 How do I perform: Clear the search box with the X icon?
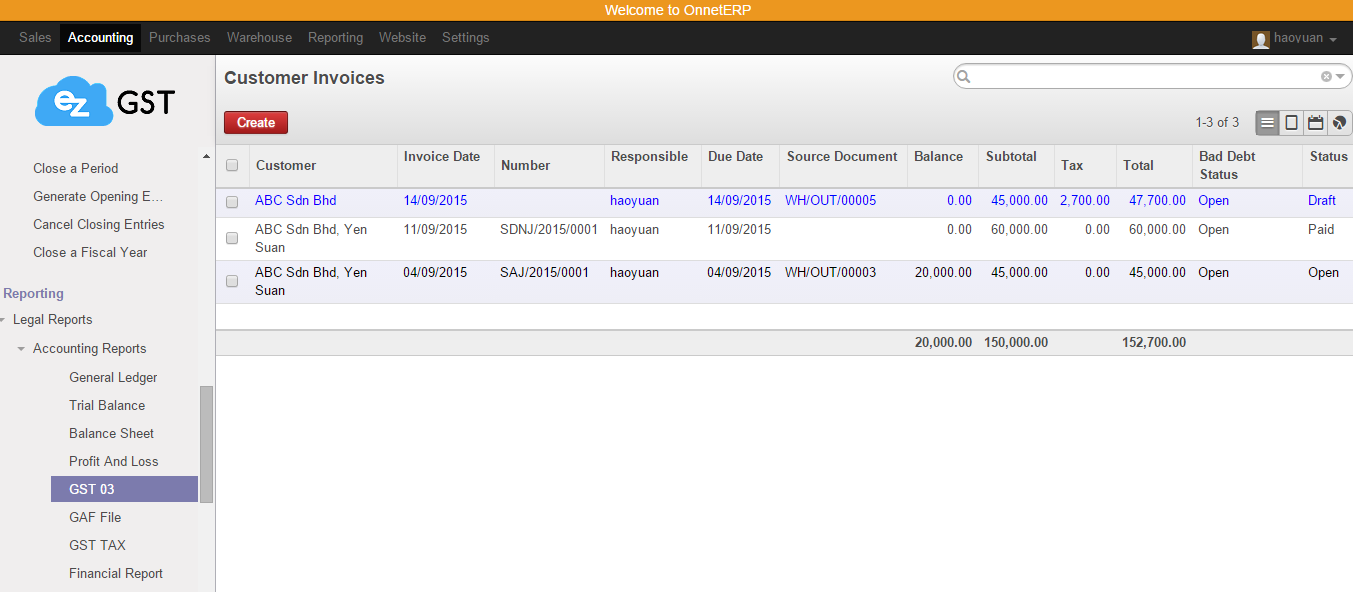1327,76
